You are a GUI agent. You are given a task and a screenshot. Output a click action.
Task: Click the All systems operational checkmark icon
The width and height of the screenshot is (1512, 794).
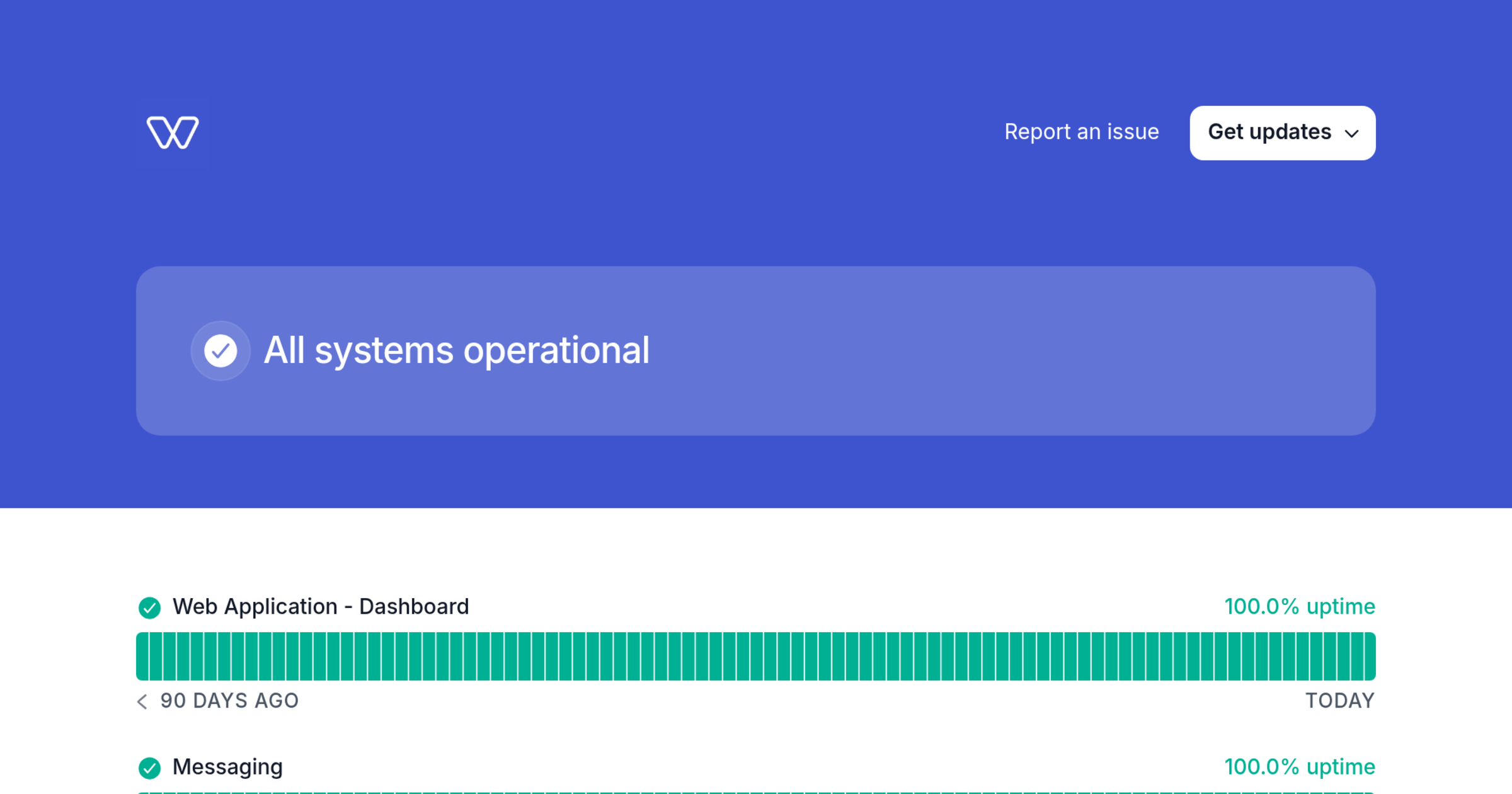pyautogui.click(x=220, y=350)
